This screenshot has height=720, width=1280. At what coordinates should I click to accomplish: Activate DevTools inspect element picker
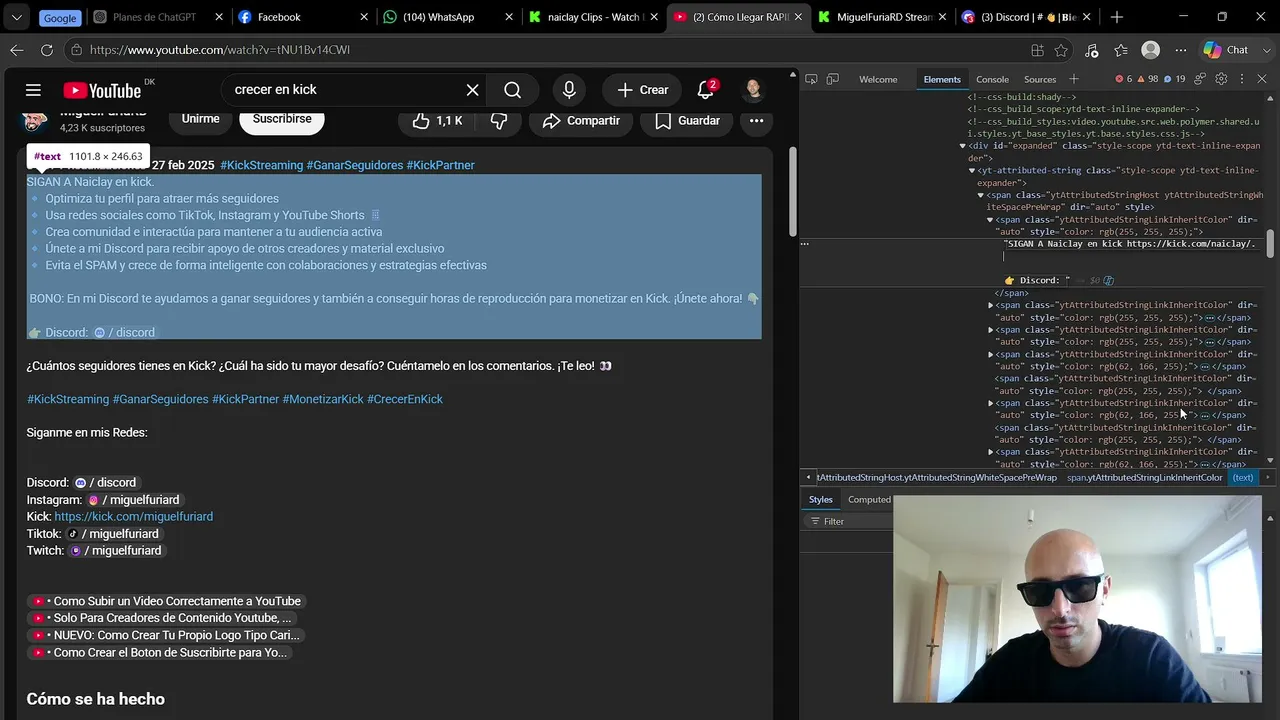pos(811,79)
